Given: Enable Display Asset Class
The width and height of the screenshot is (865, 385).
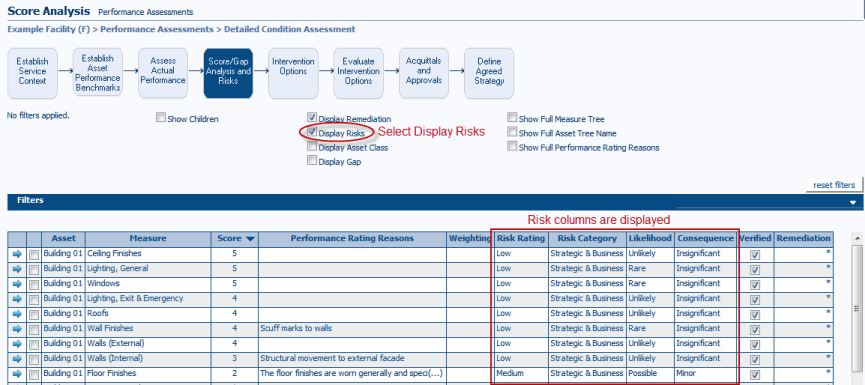Looking at the screenshot, I should (312, 147).
